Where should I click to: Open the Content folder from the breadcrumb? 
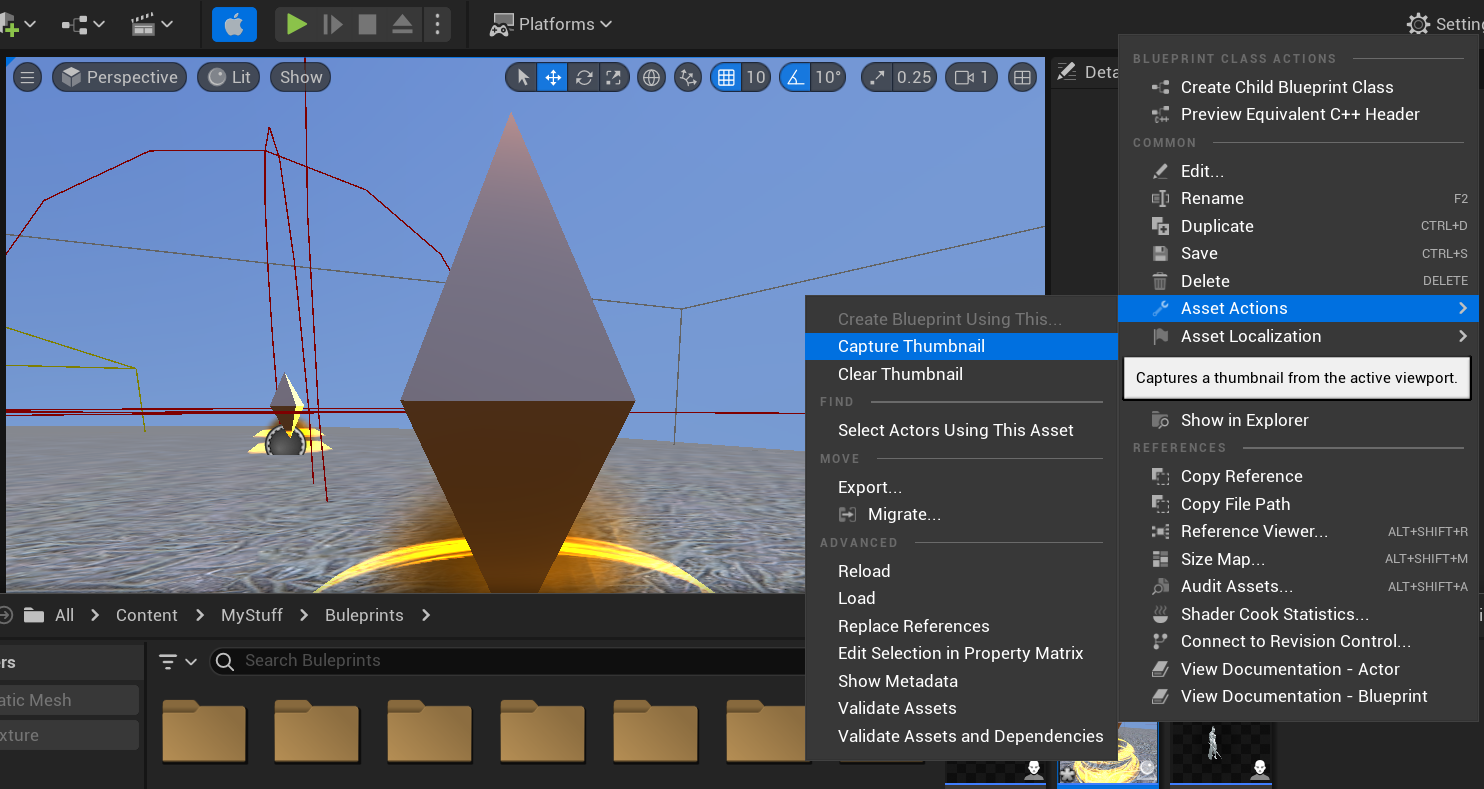point(146,615)
